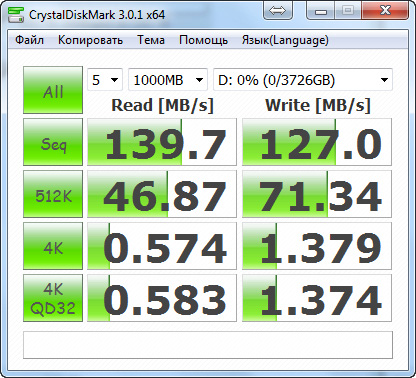The image size is (416, 378).
Task: Click the Seq read result 139.7
Action: [162, 142]
